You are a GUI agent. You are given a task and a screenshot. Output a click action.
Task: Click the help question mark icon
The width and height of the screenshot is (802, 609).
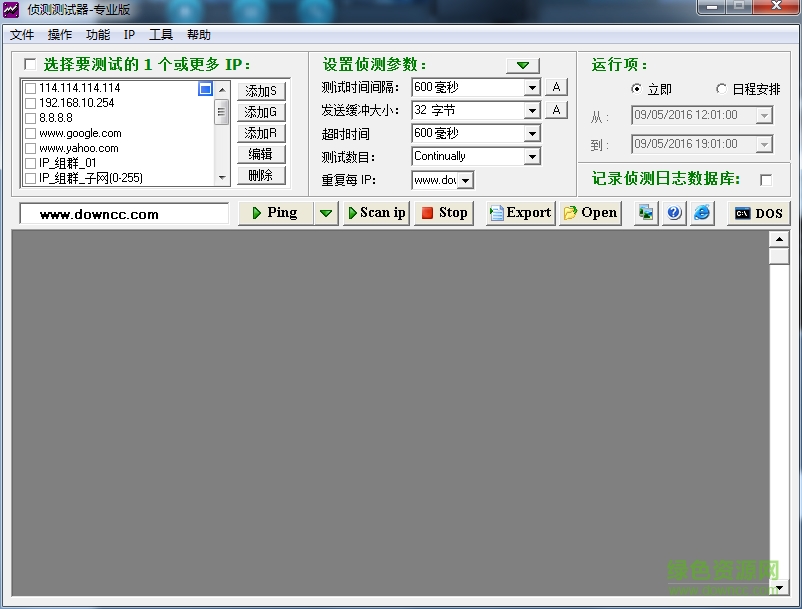674,213
